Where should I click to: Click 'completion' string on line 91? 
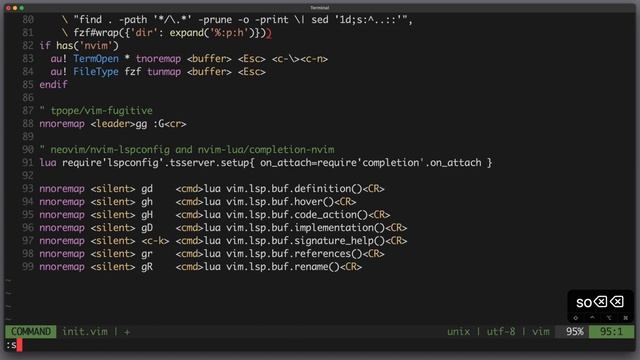(x=390, y=162)
